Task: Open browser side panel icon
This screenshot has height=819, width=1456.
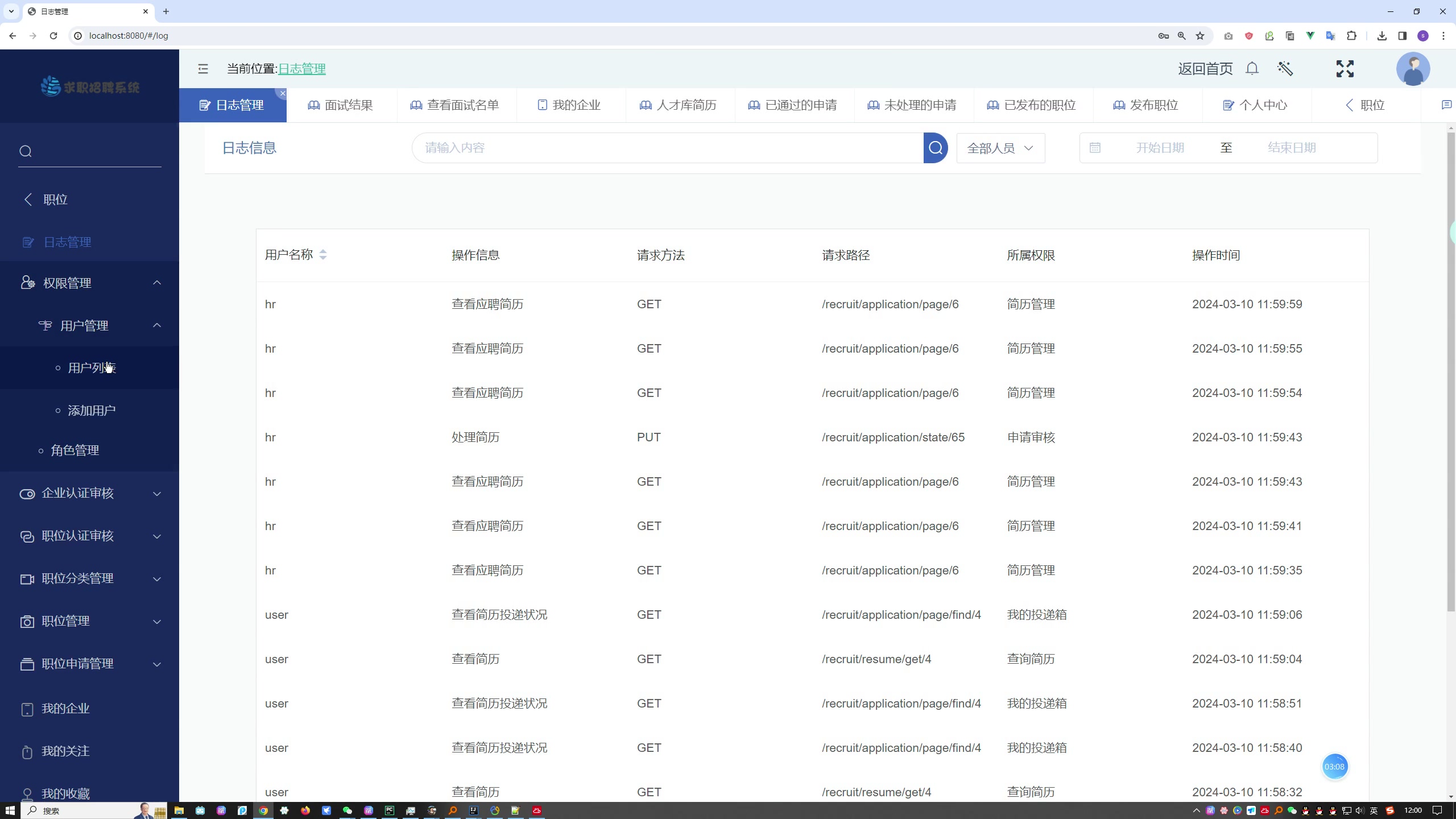Action: (1403, 36)
